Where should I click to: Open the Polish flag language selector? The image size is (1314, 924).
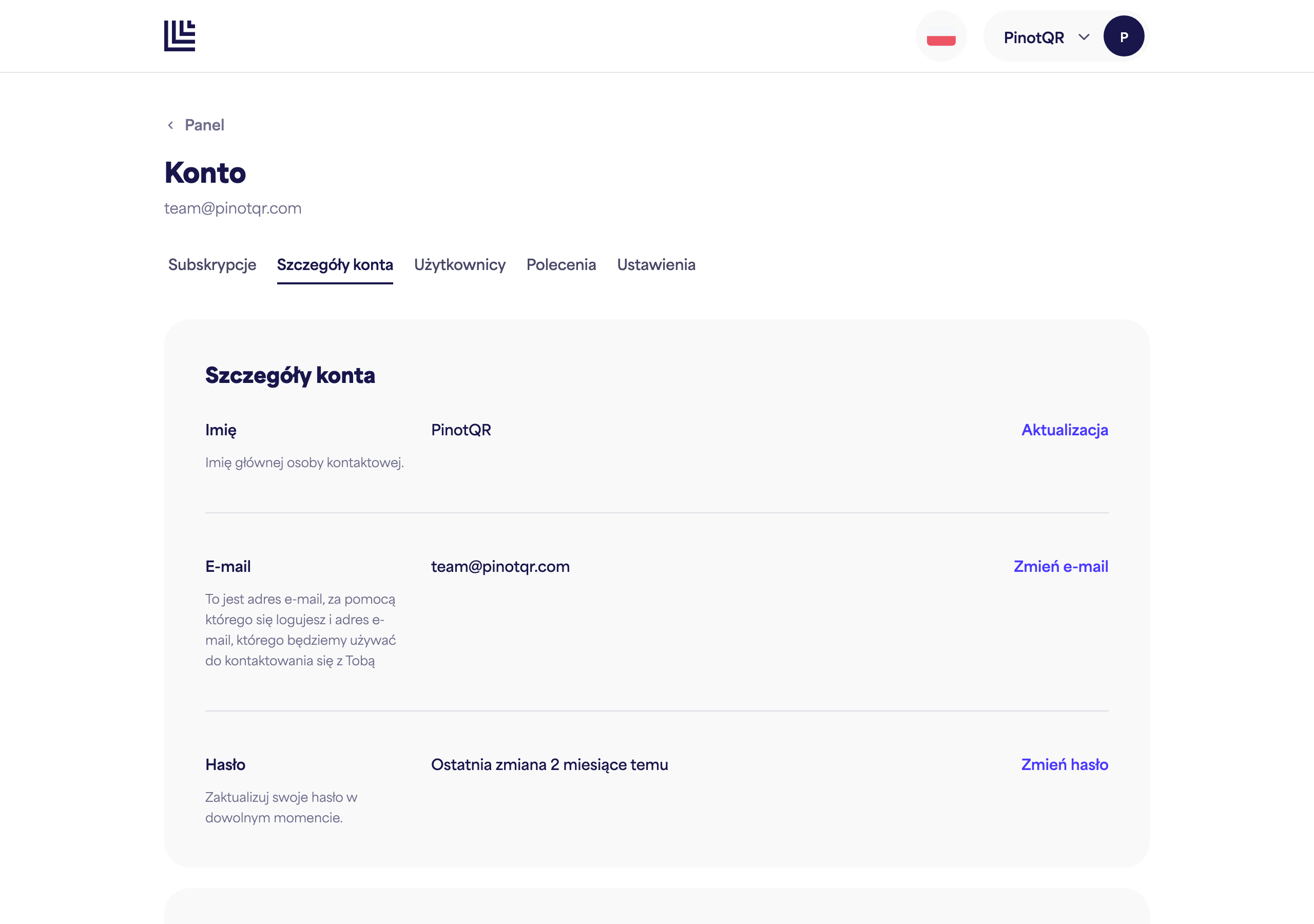(x=941, y=36)
